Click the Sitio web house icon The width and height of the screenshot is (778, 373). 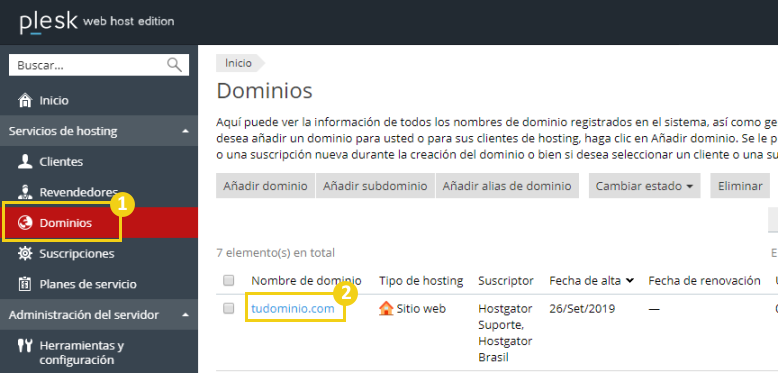[x=386, y=309]
